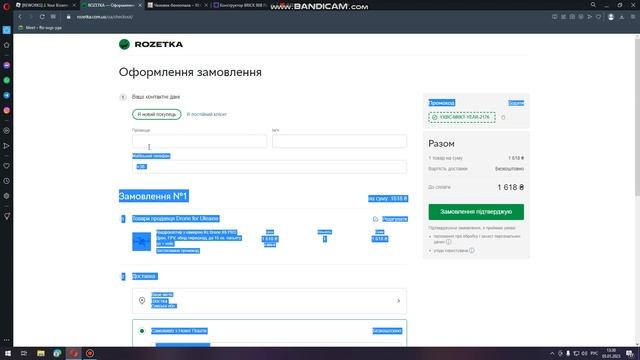This screenshot has height=360, width=640.
Task: Switch to the ROZETKA checkout tab
Action: pos(111,5)
